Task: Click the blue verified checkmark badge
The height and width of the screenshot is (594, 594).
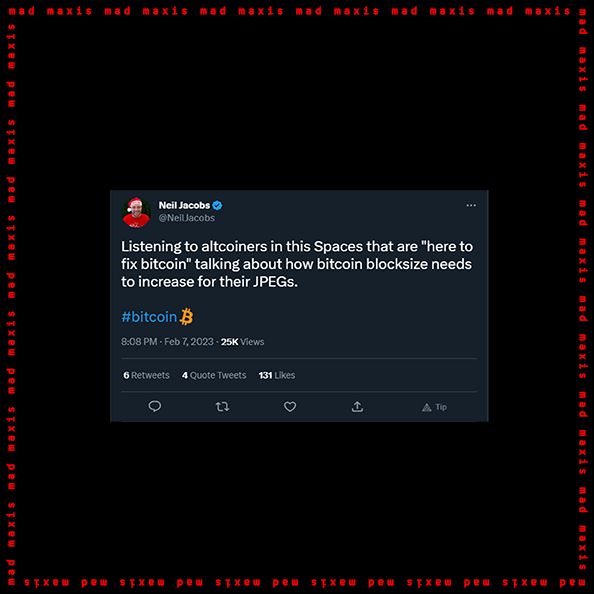Action: [x=217, y=205]
